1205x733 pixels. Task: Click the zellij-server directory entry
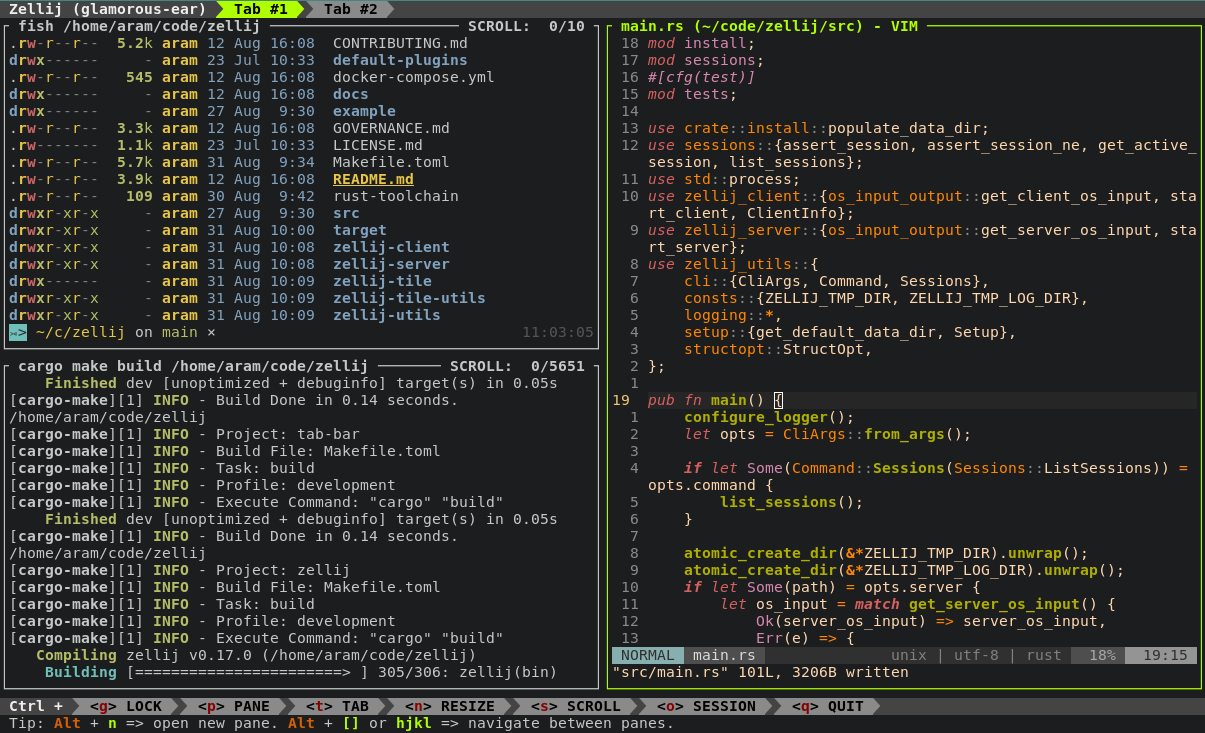pos(391,264)
